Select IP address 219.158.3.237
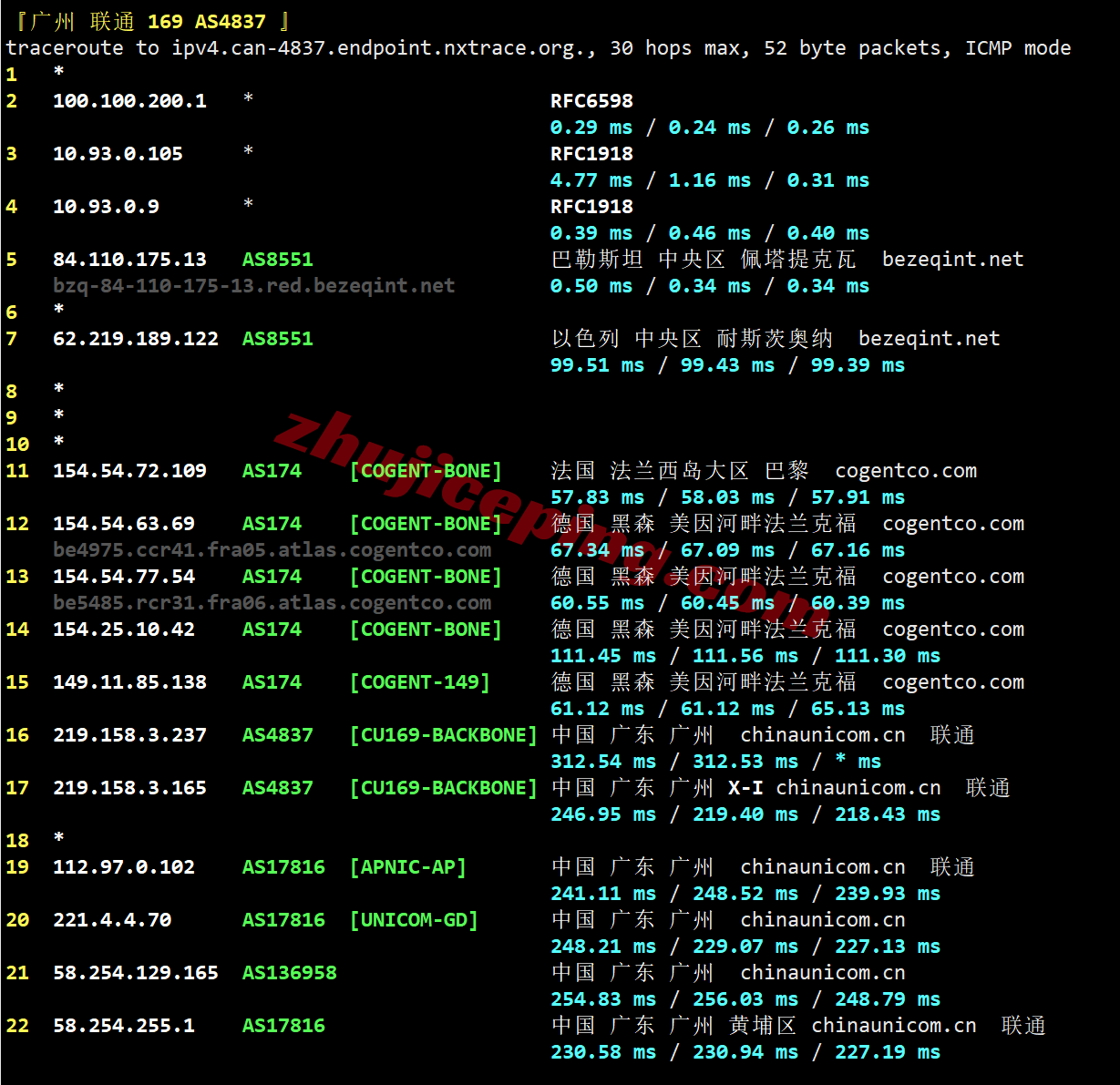 click(x=129, y=735)
